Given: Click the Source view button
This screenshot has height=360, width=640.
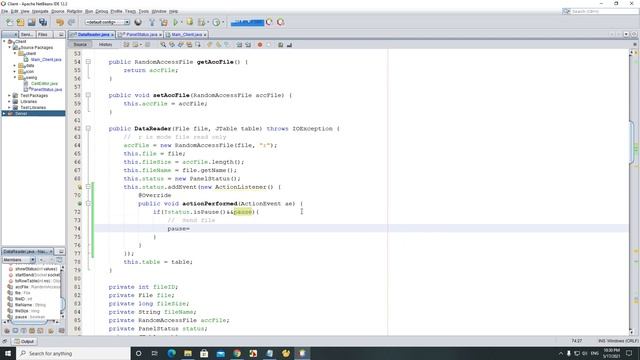Looking at the screenshot, I should [80, 44].
